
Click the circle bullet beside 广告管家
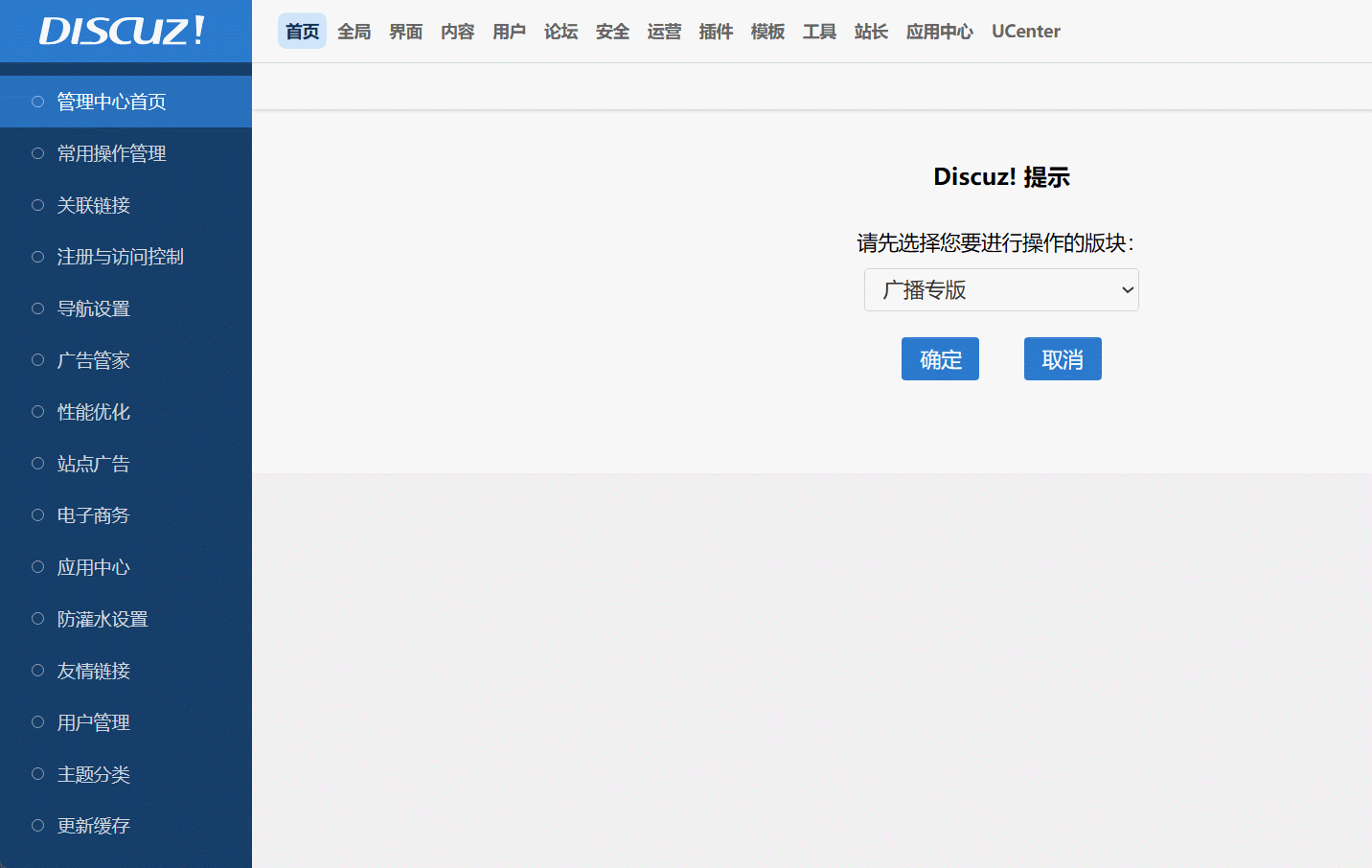coord(38,360)
